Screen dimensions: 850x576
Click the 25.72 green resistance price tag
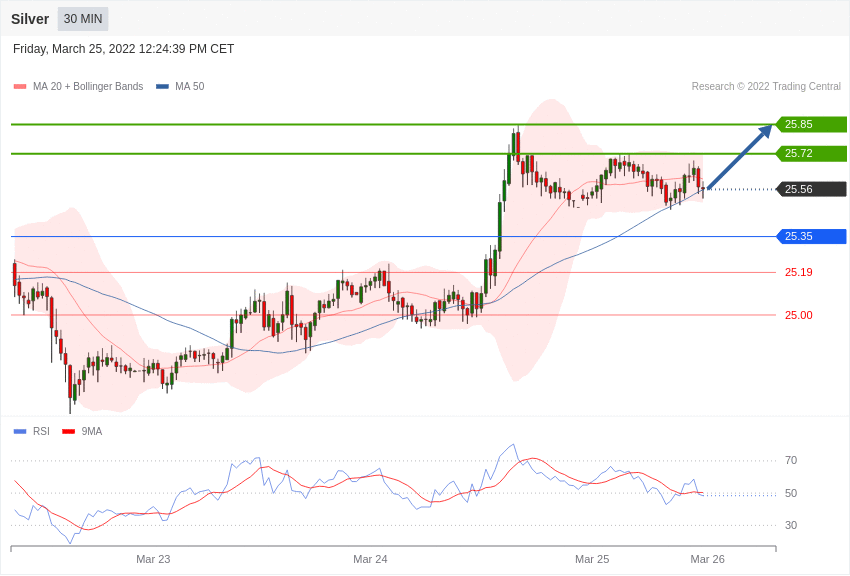coord(812,153)
